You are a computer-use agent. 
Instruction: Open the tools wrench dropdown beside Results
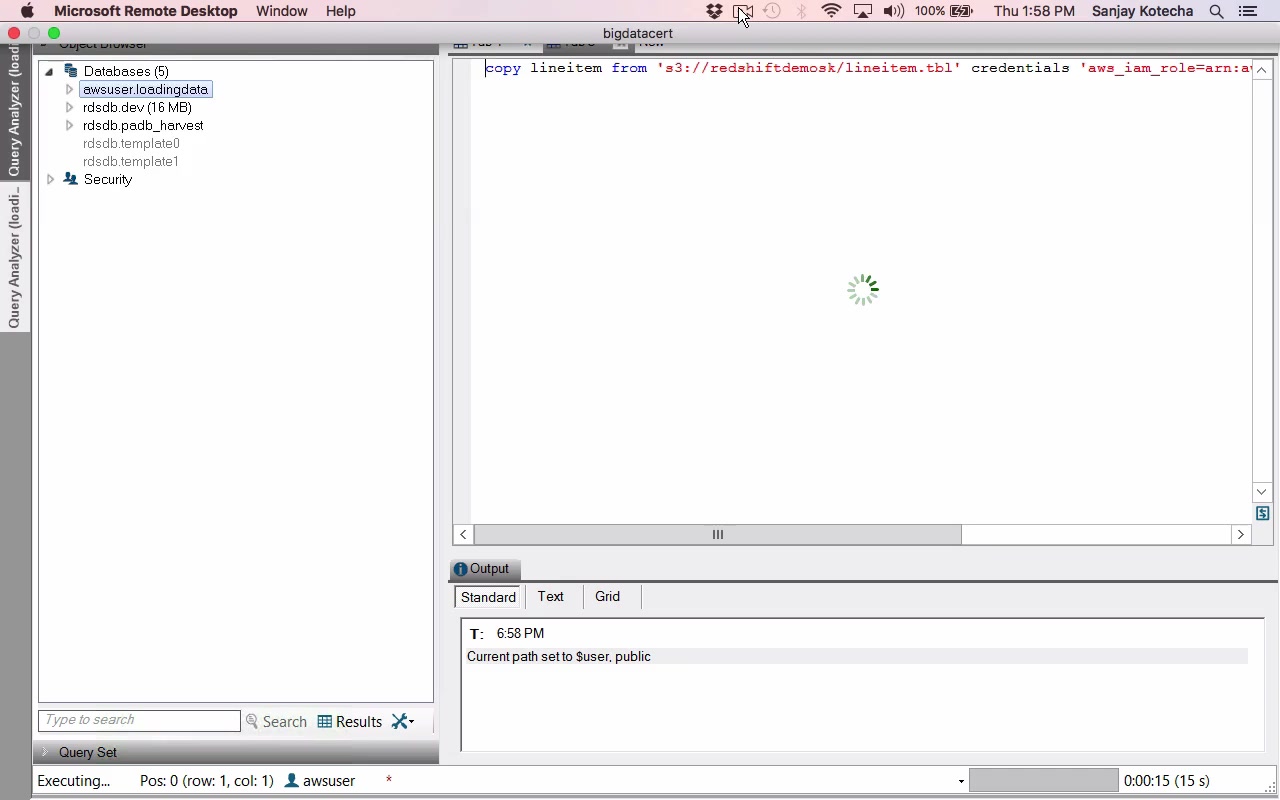click(403, 721)
